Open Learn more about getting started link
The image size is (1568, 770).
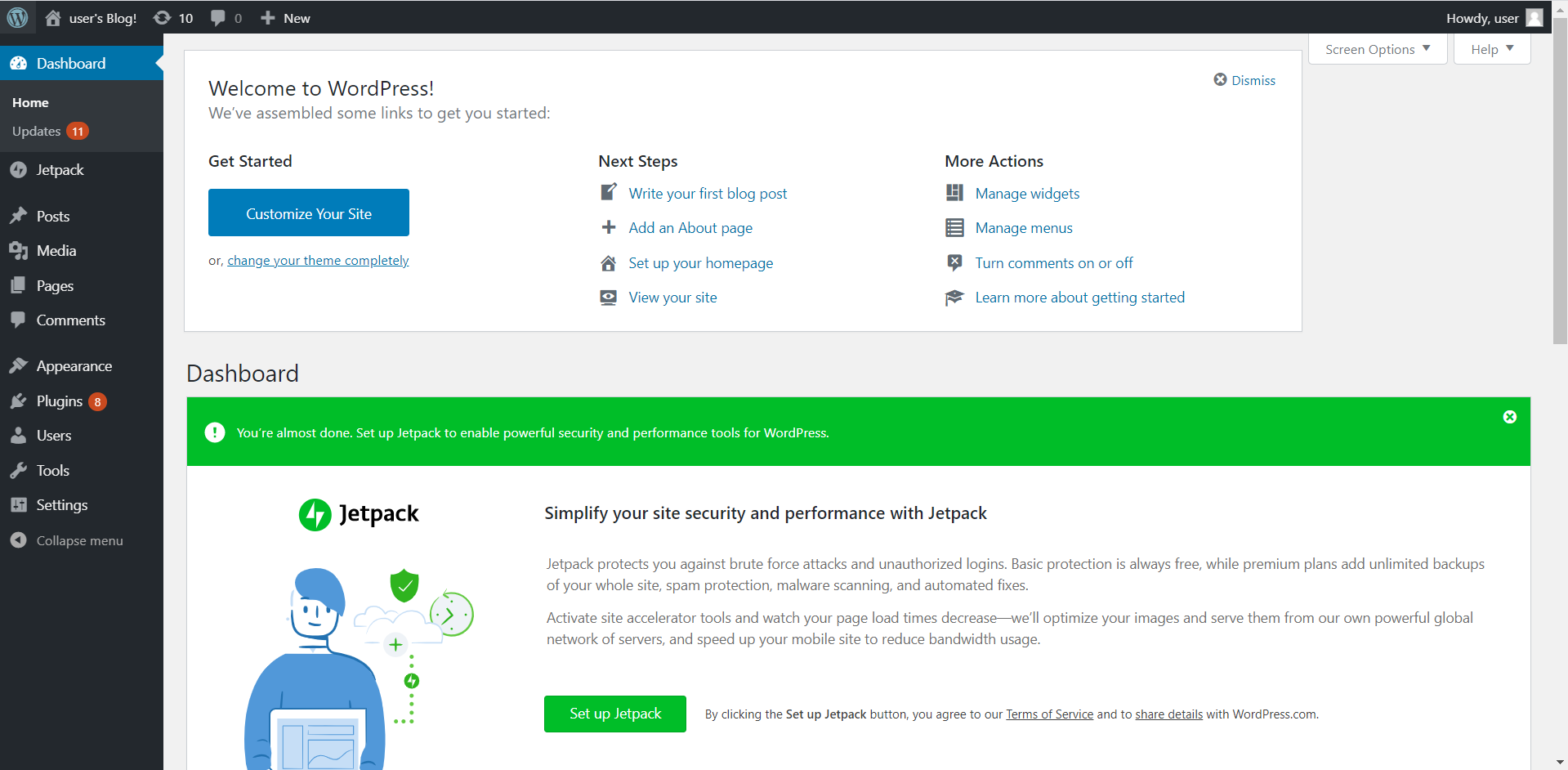click(x=1079, y=298)
